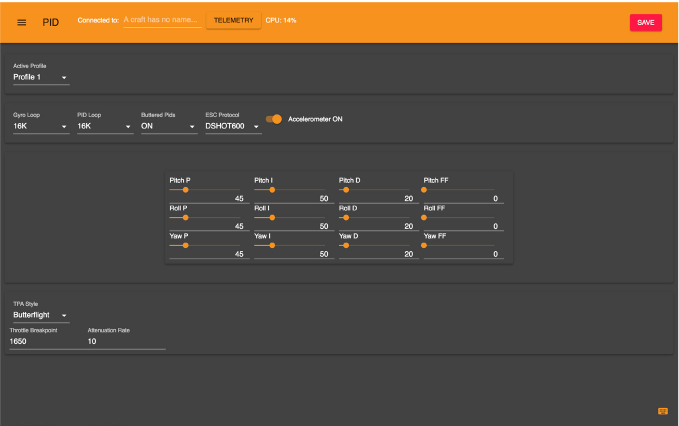679x426 pixels.
Task: Click the Yaw FF slider handle
Action: (424, 245)
